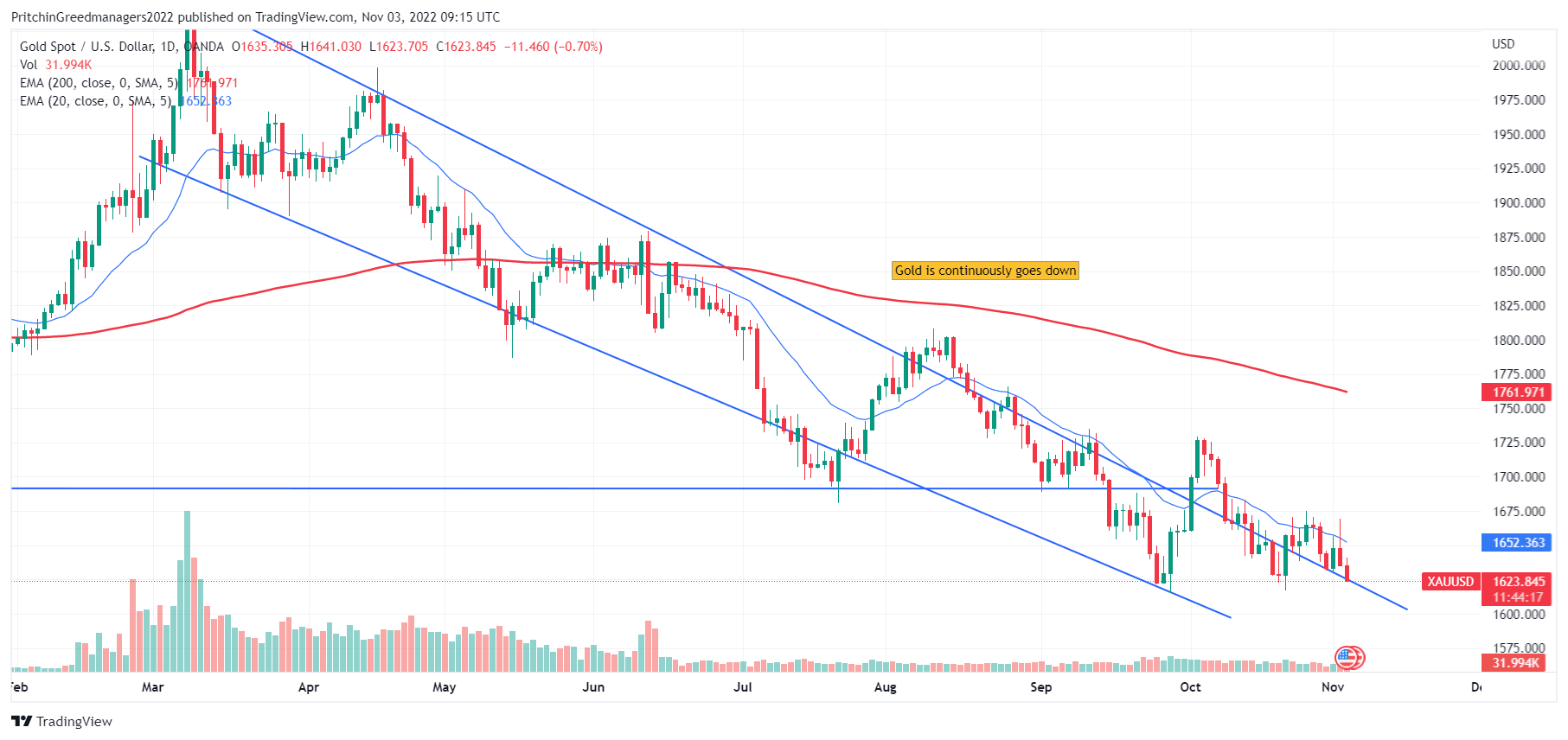
Task: Click the −11.460 (−0.70%) change value
Action: pos(554,47)
